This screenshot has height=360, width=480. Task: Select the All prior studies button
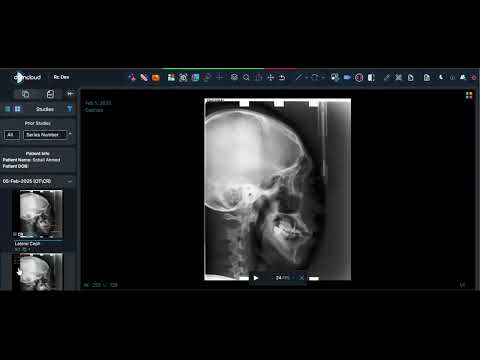[x=12, y=135]
